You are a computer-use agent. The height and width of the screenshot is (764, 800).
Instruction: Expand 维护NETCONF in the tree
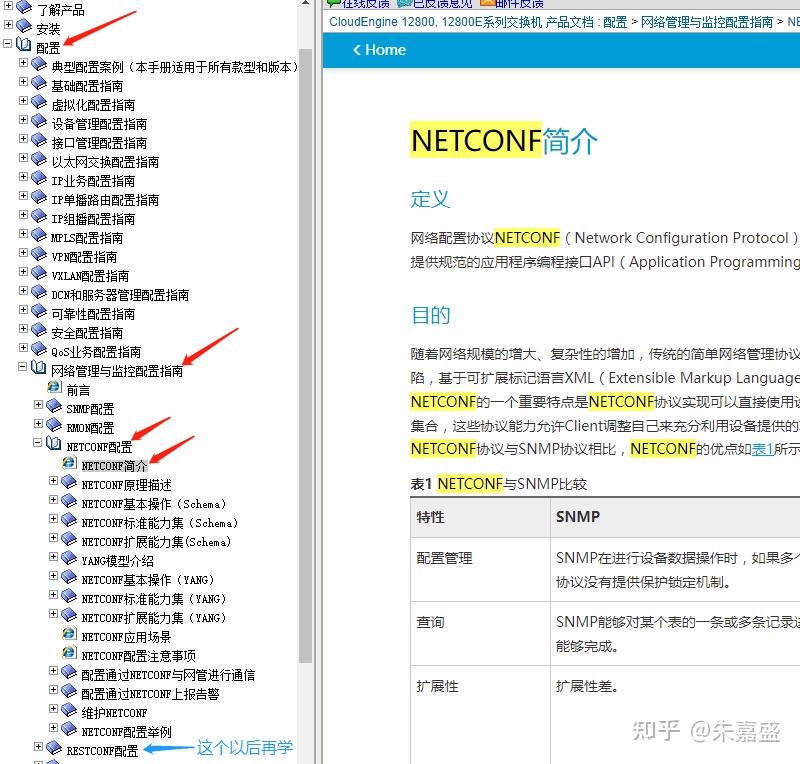tap(53, 710)
